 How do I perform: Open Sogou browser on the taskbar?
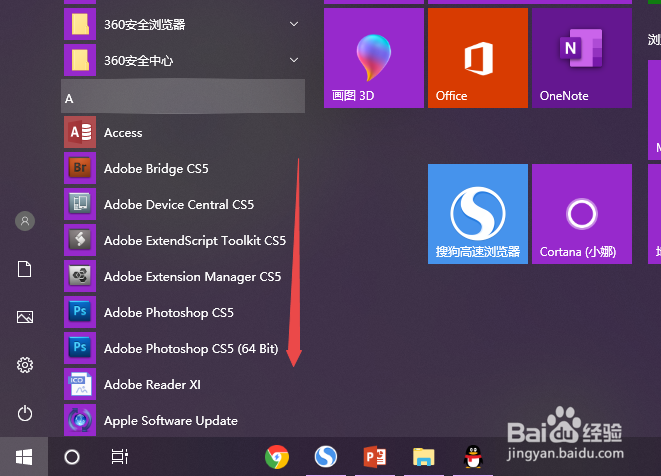326,457
